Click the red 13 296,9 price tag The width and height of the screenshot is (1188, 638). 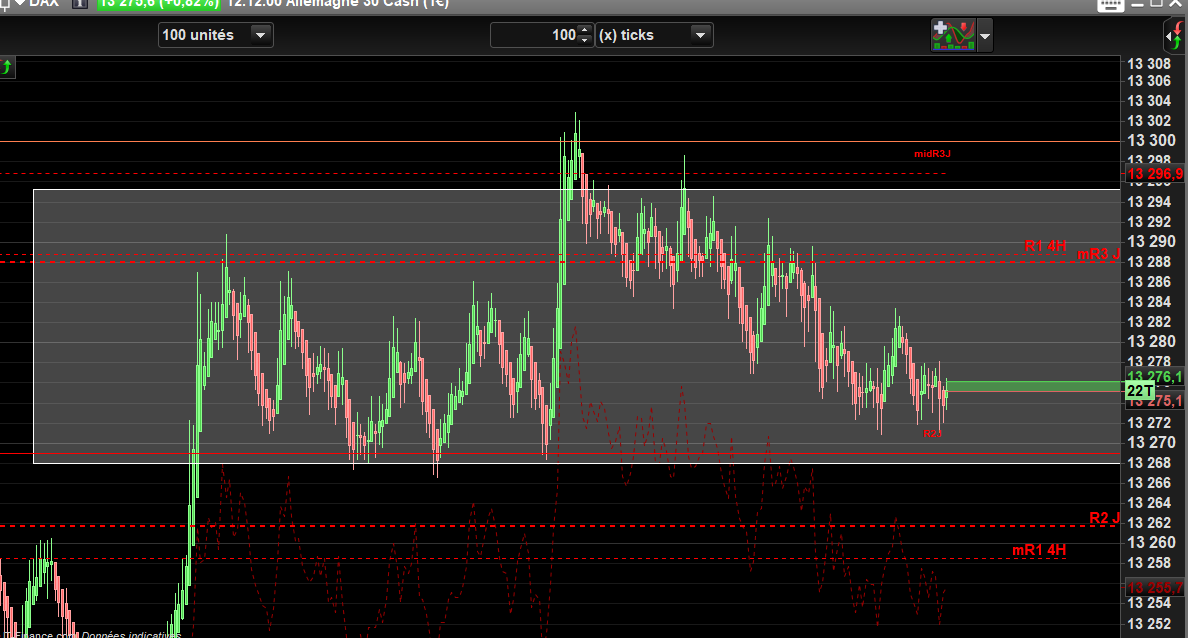tap(1154, 174)
